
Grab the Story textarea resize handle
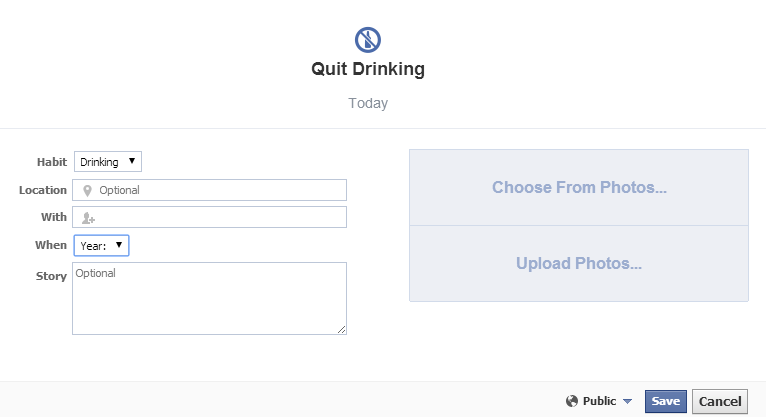click(341, 329)
